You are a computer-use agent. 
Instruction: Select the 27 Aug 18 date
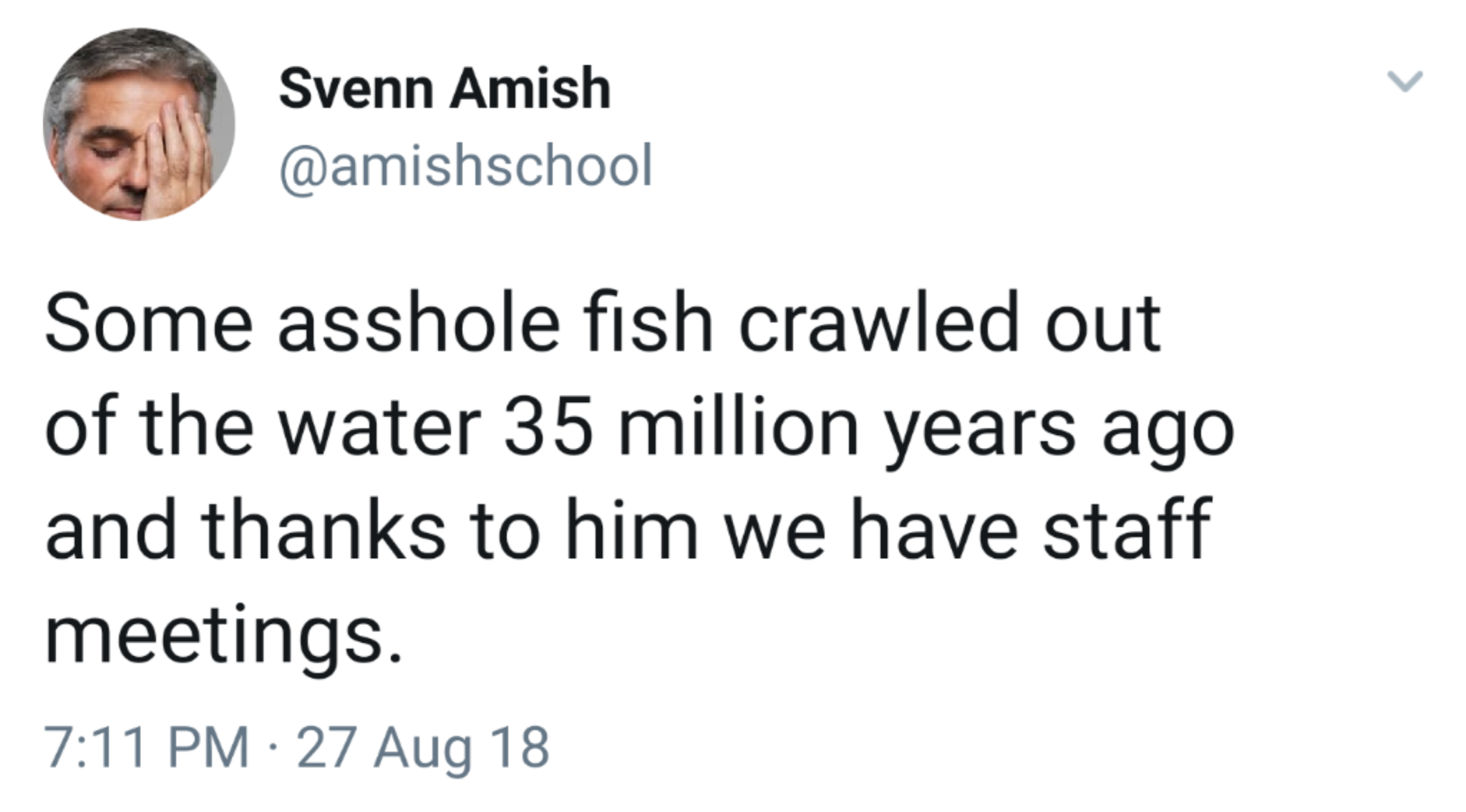tap(422, 748)
